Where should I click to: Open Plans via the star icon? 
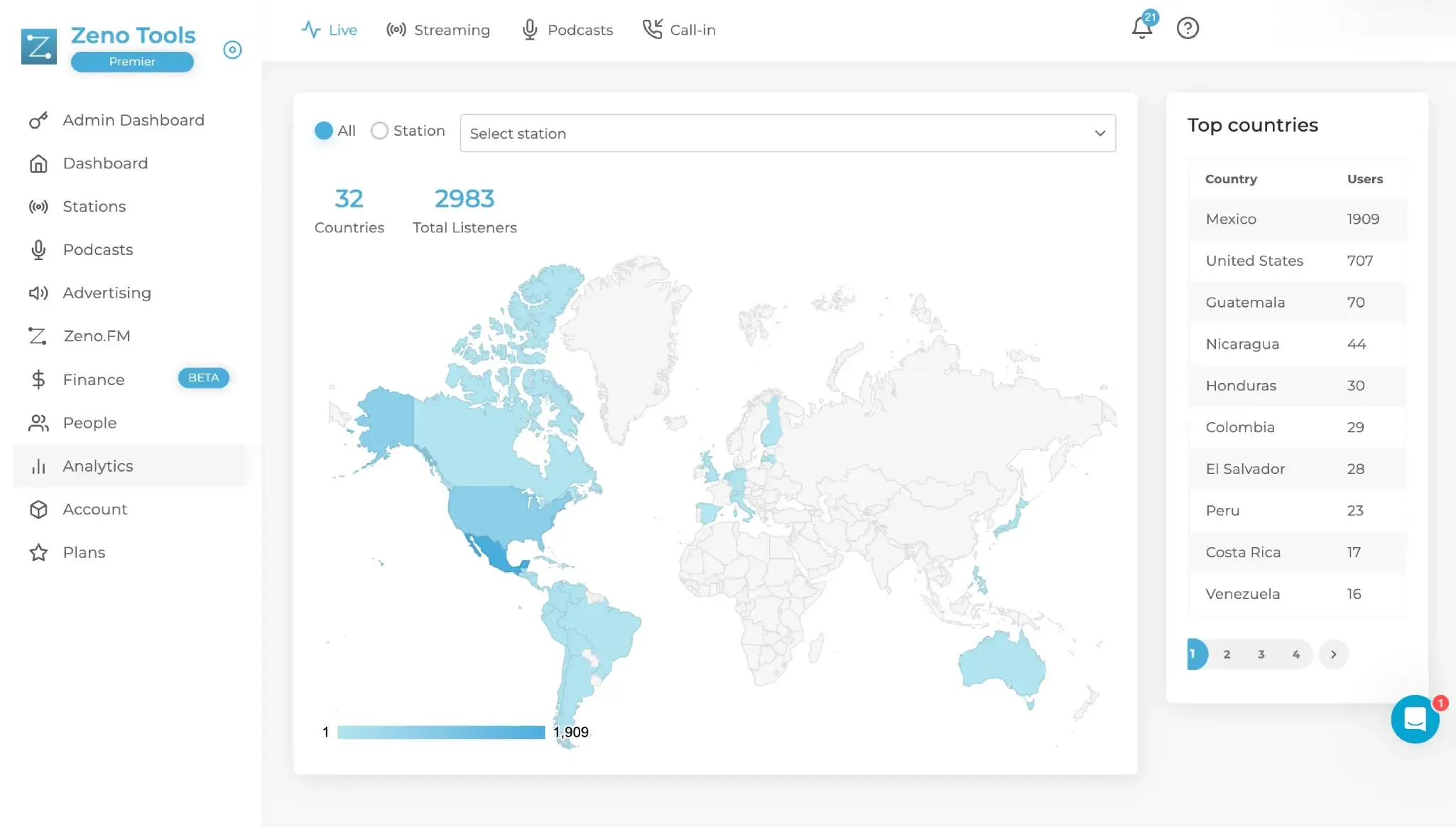[38, 553]
